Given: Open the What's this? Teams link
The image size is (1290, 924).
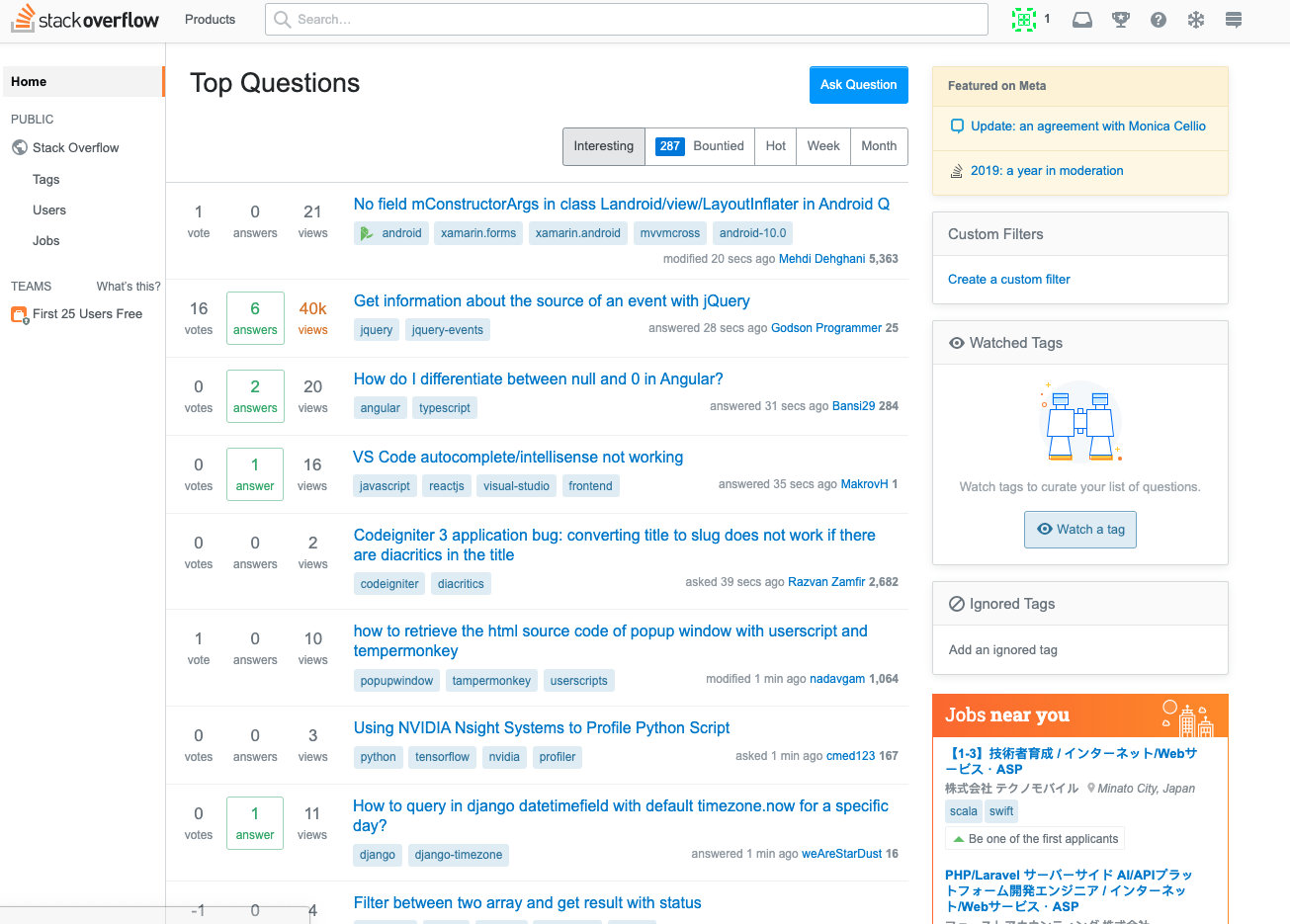Looking at the screenshot, I should pyautogui.click(x=129, y=287).
